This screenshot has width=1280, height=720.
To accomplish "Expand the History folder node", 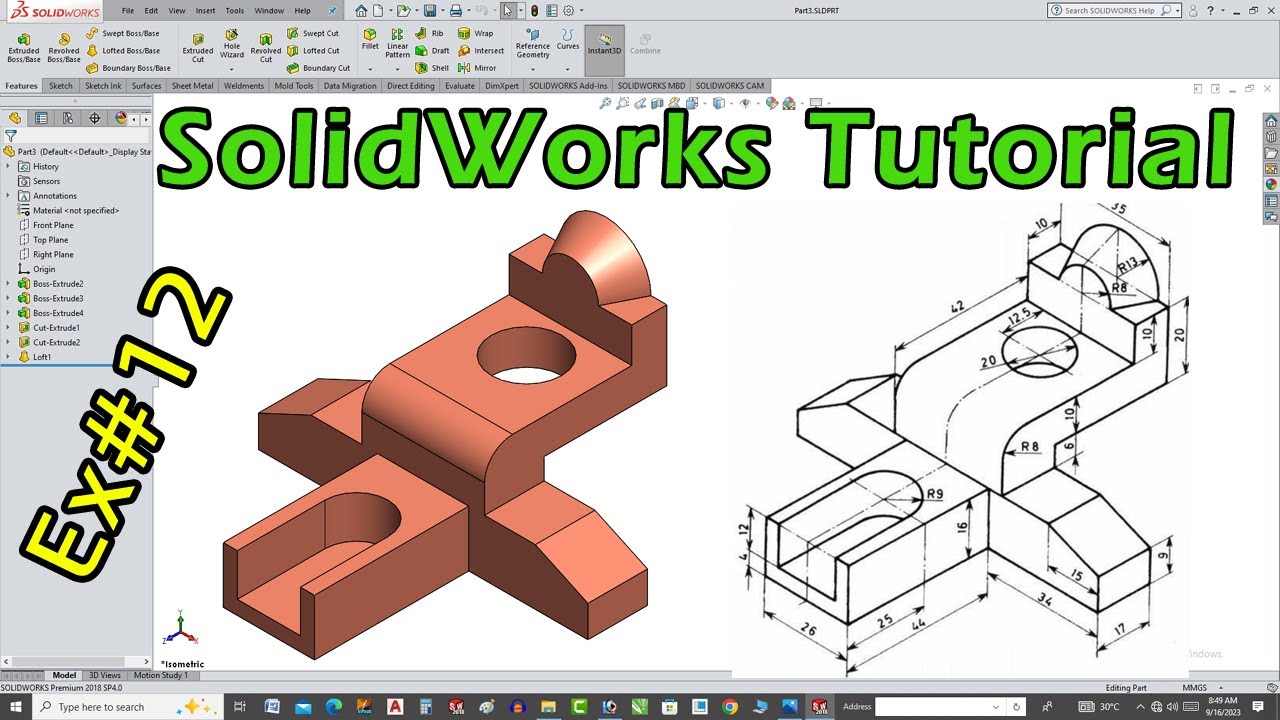I will (9, 167).
